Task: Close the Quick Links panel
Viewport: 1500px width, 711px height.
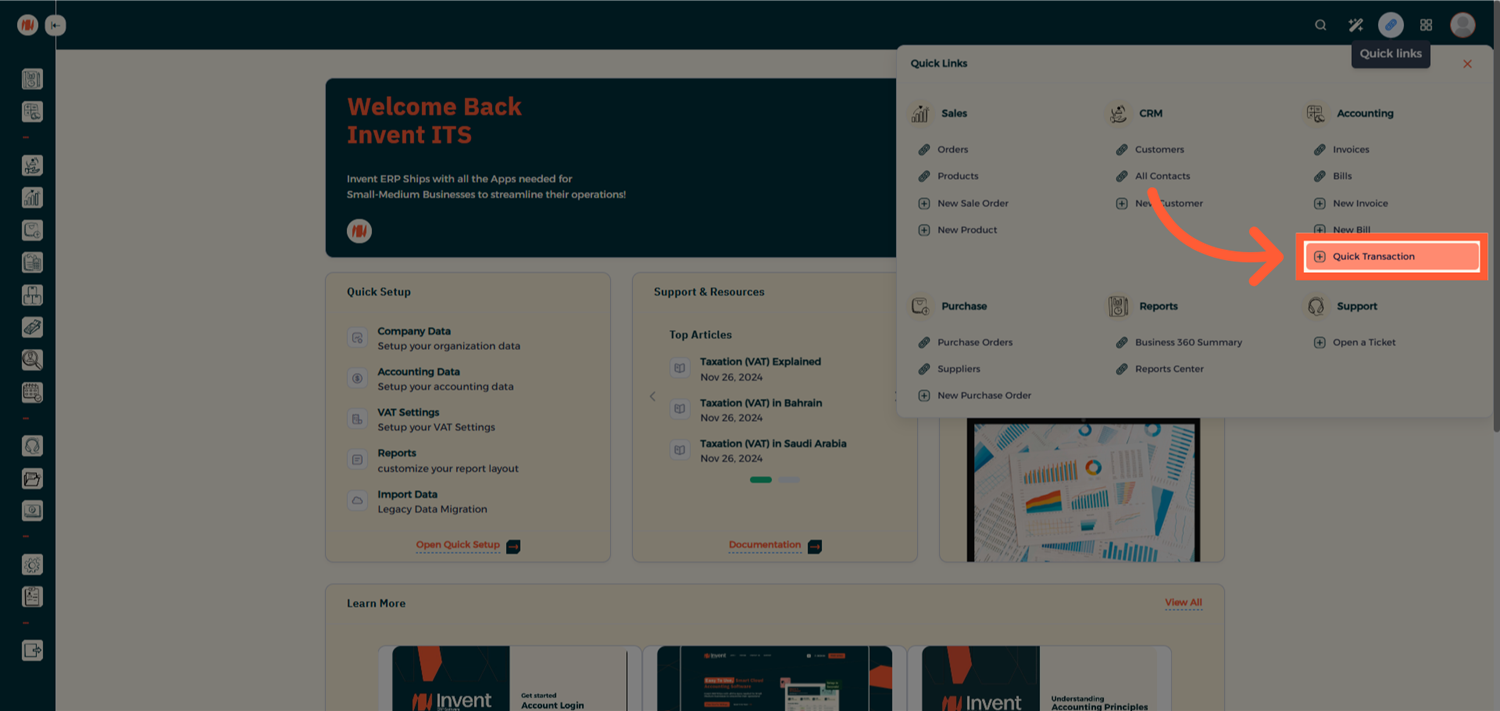Action: pyautogui.click(x=1467, y=64)
